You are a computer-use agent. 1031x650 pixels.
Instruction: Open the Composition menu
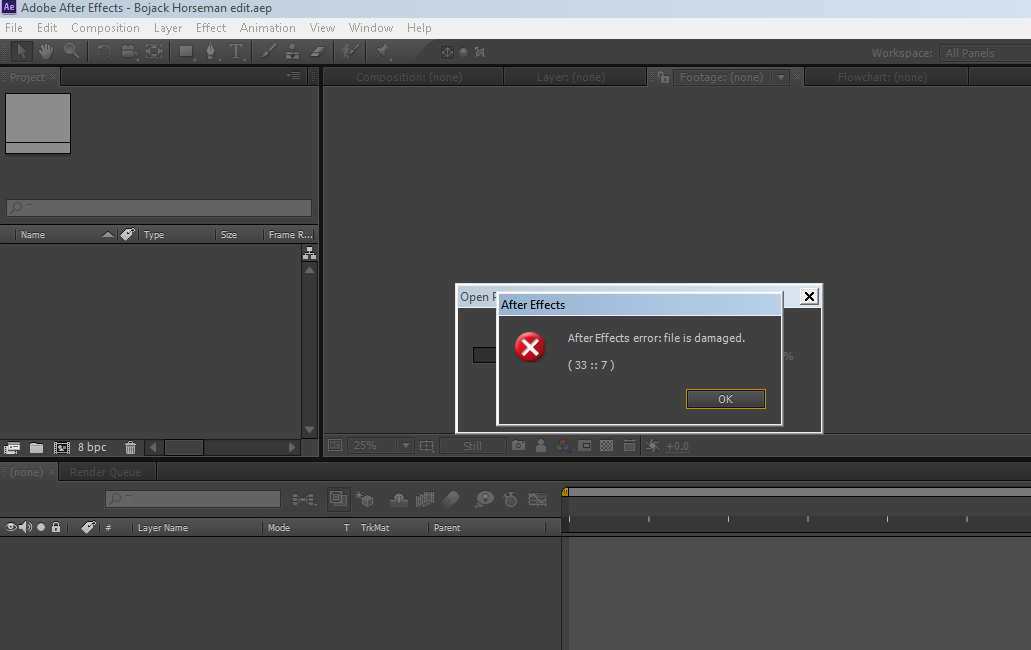tap(105, 27)
